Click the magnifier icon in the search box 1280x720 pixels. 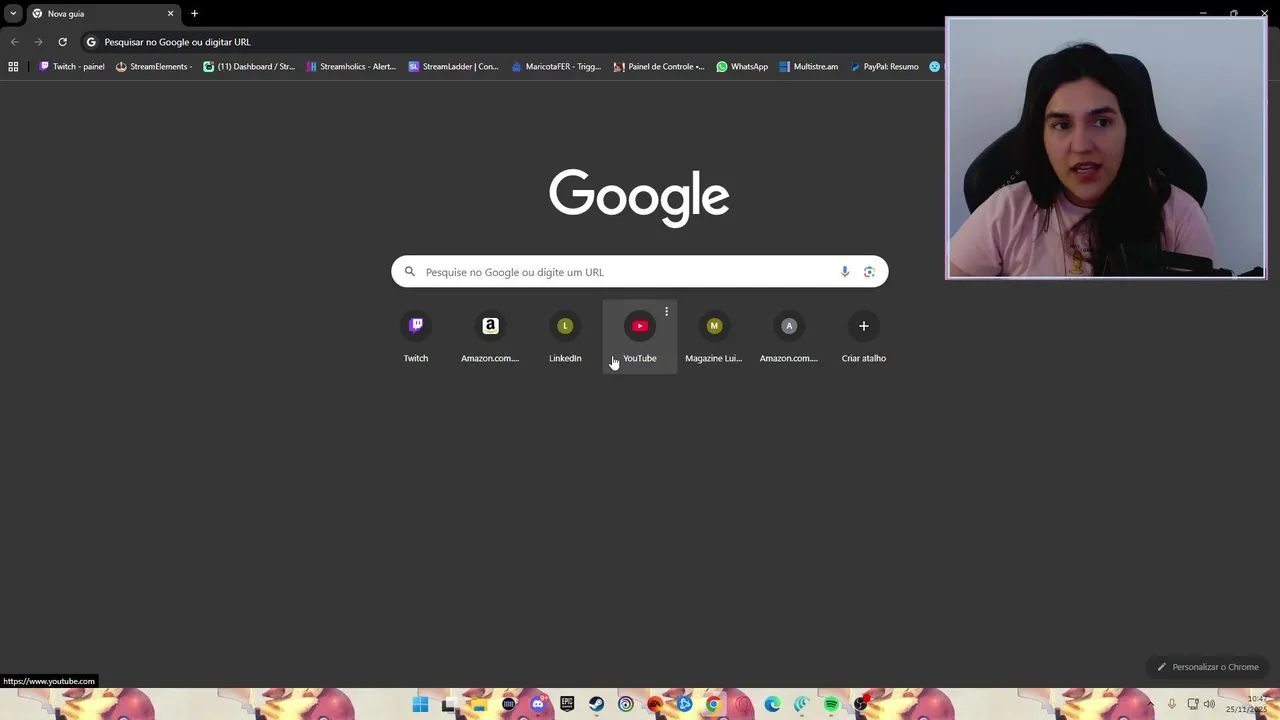click(x=410, y=271)
